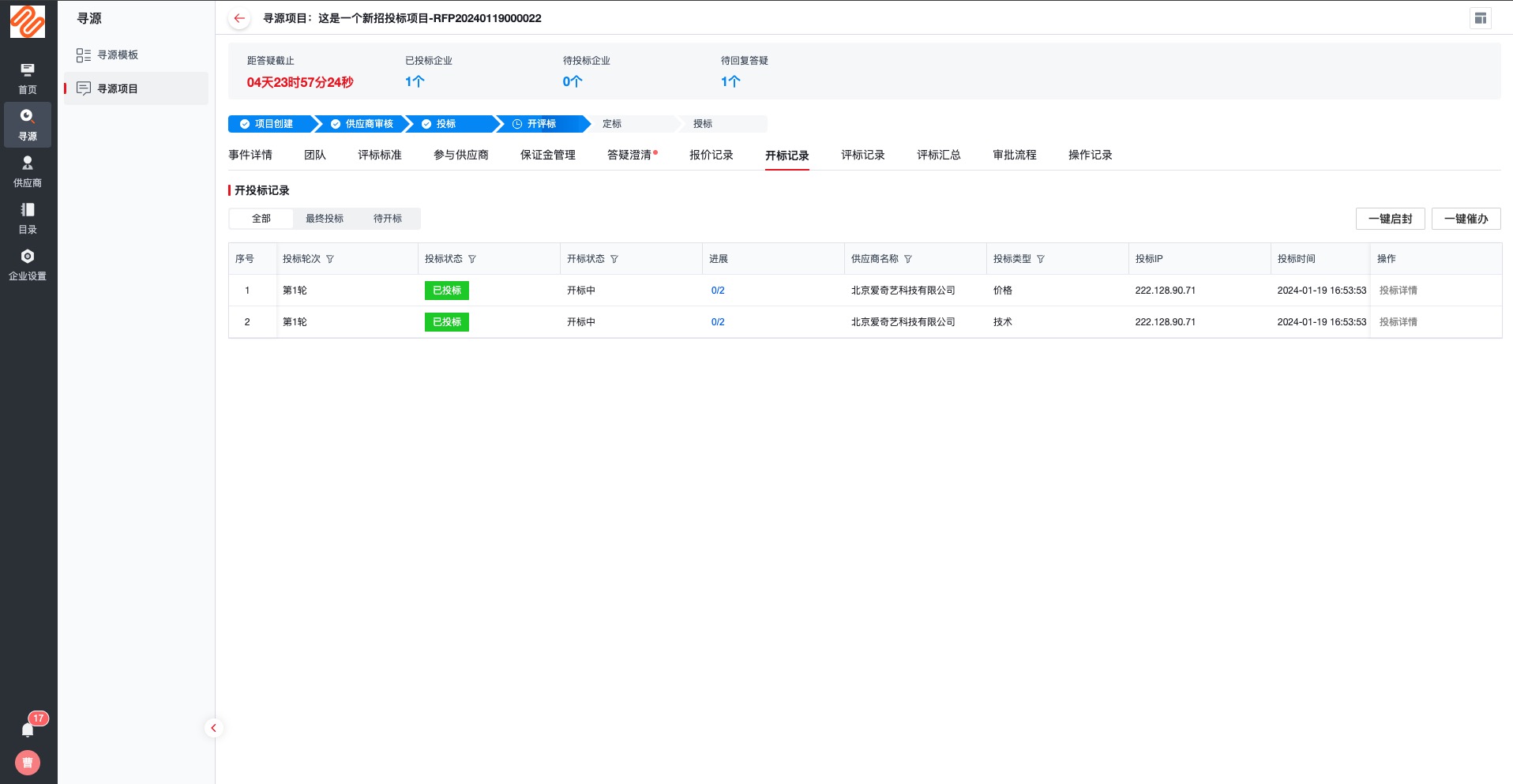Select the 全部 filter segment
The image size is (1513, 784).
(261, 219)
